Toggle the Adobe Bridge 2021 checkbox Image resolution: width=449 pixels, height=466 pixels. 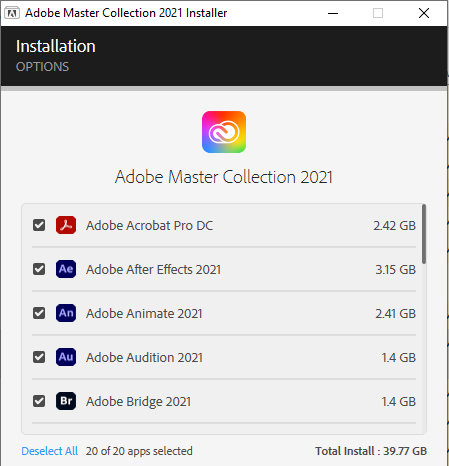point(39,401)
